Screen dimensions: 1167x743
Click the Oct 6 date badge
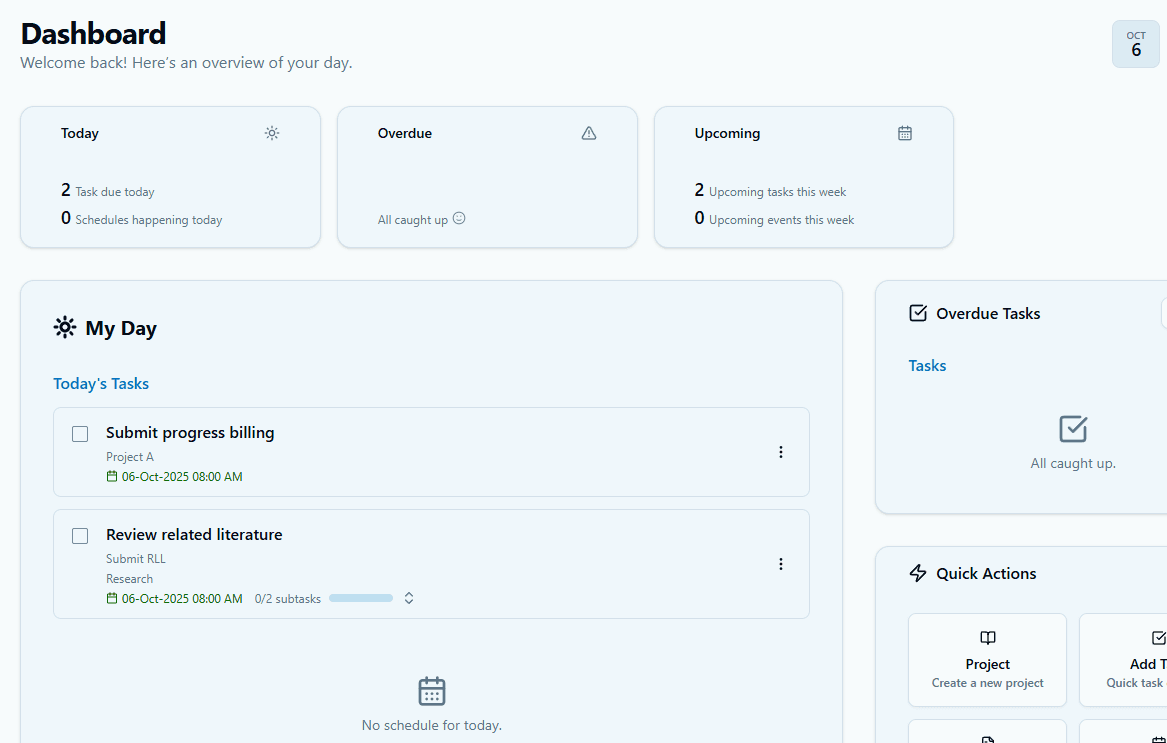(x=1135, y=44)
